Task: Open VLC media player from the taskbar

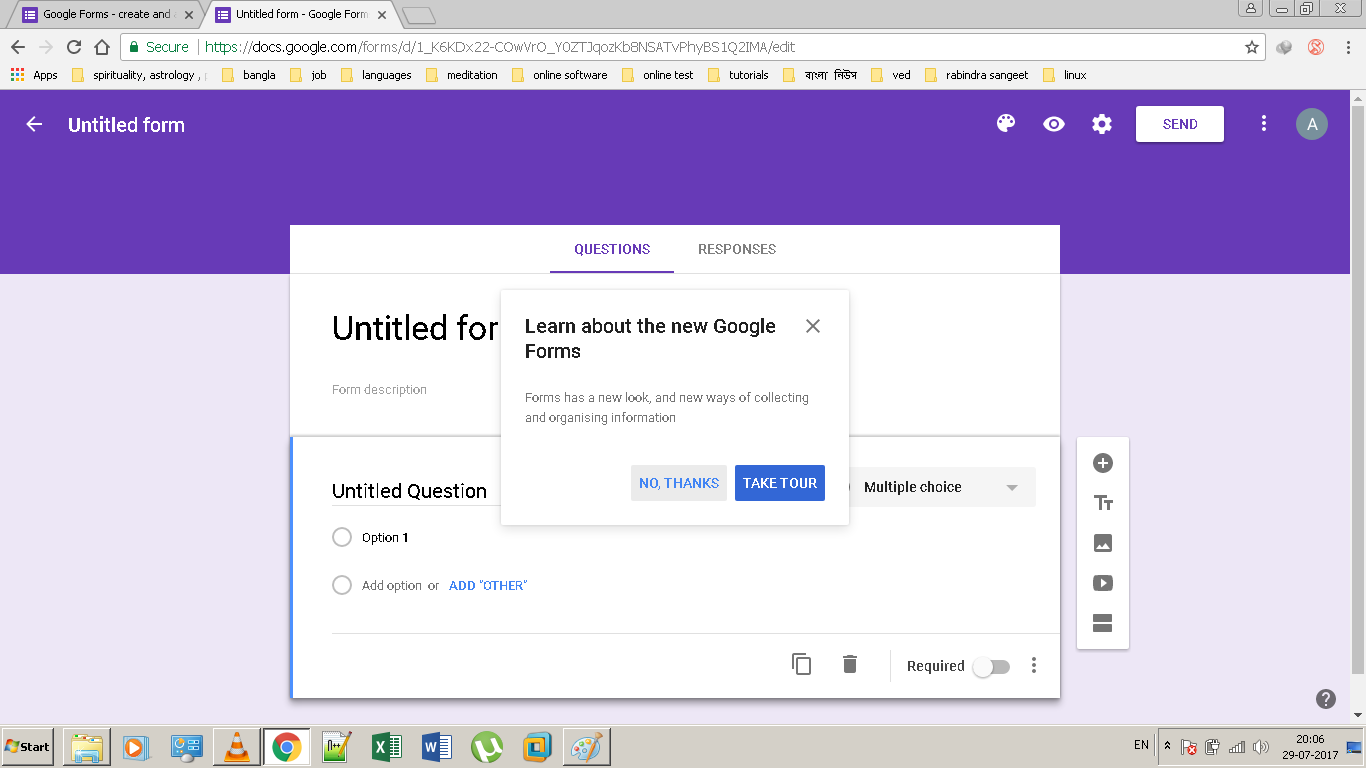Action: coord(237,747)
